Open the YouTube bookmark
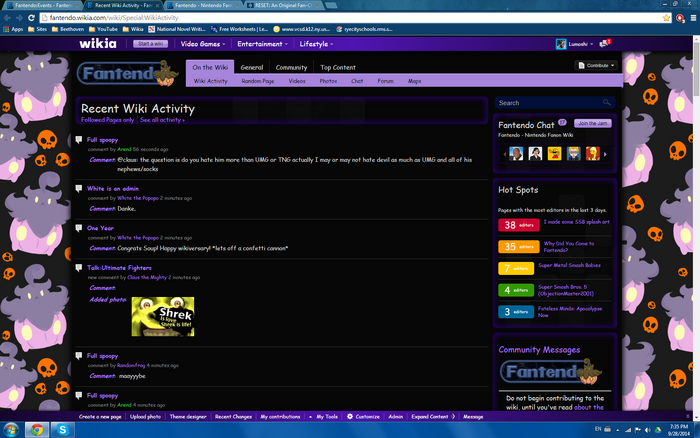 coord(103,29)
